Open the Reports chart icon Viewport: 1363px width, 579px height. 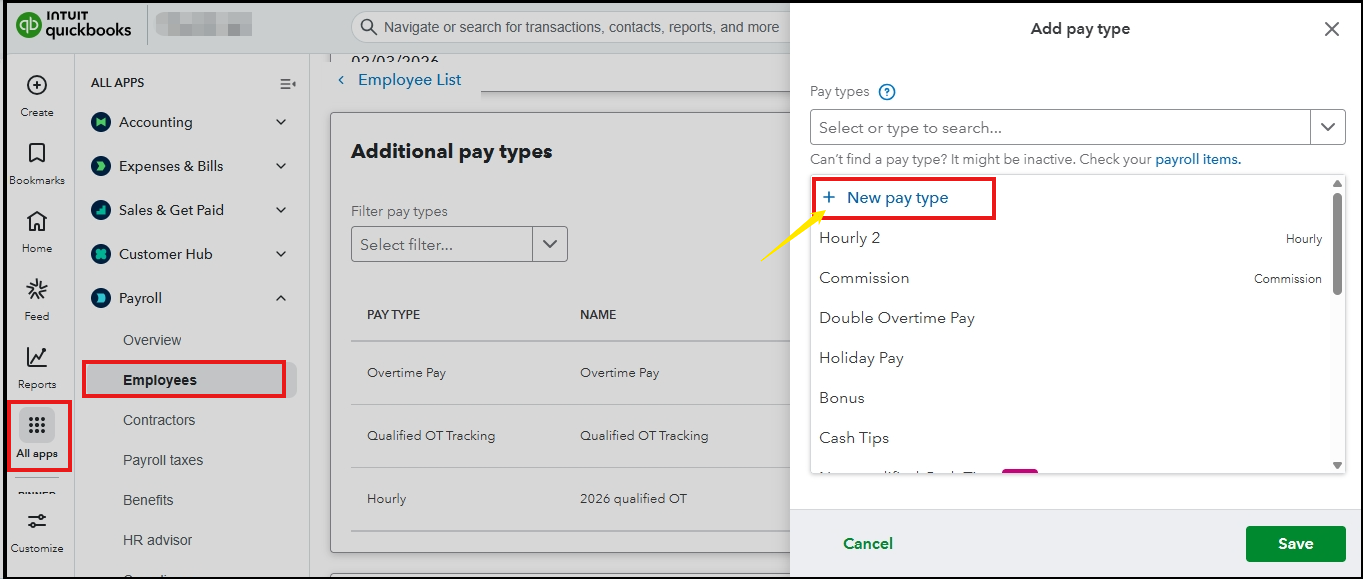tap(37, 357)
